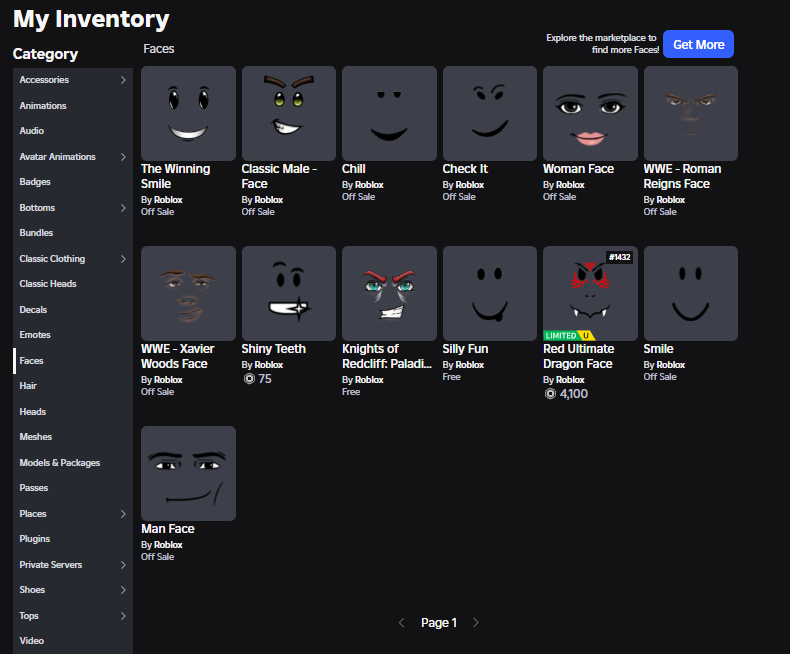Click the Limited U badge on Dragon Face

click(x=569, y=336)
